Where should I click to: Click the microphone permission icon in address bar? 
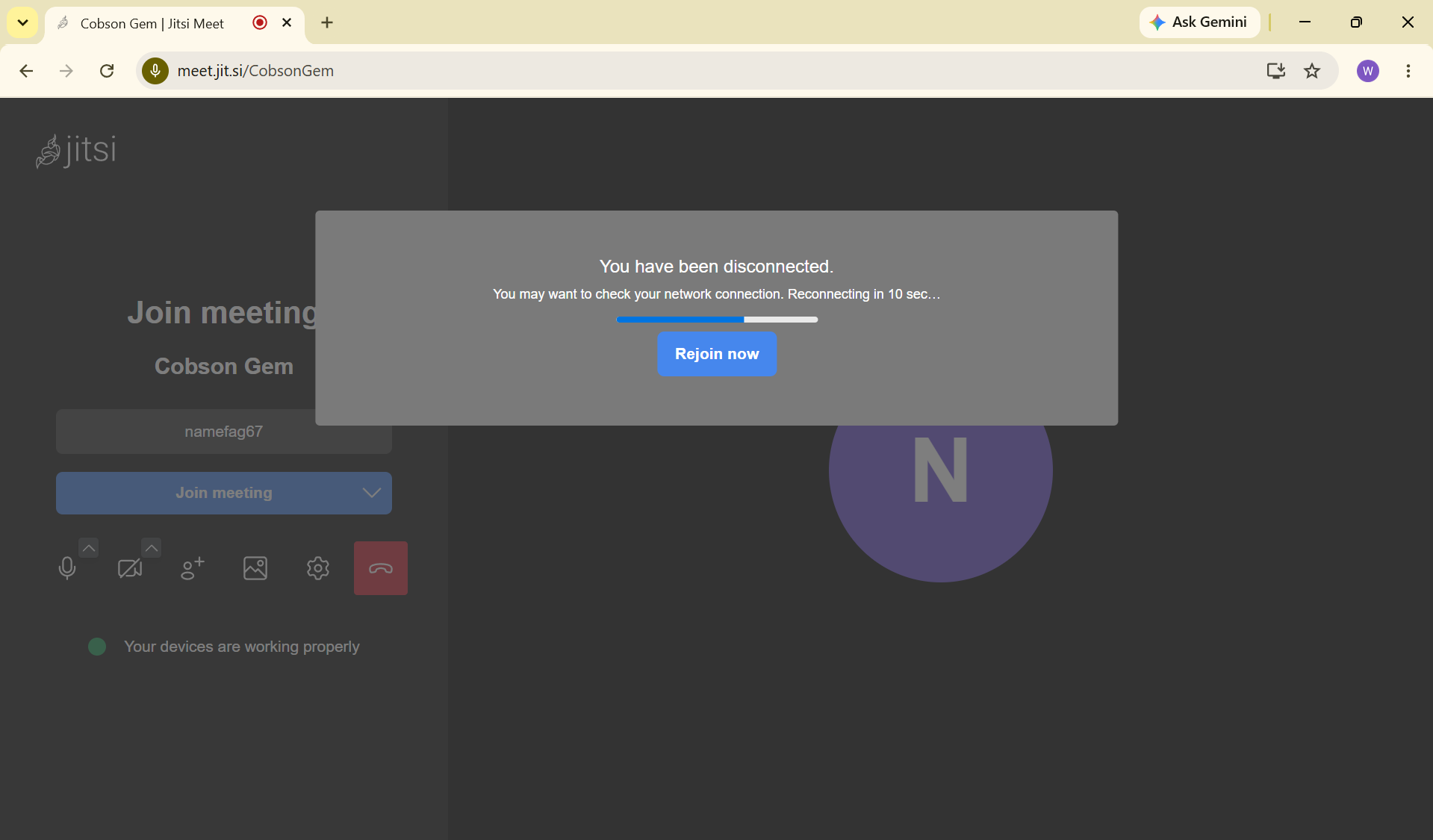155,71
